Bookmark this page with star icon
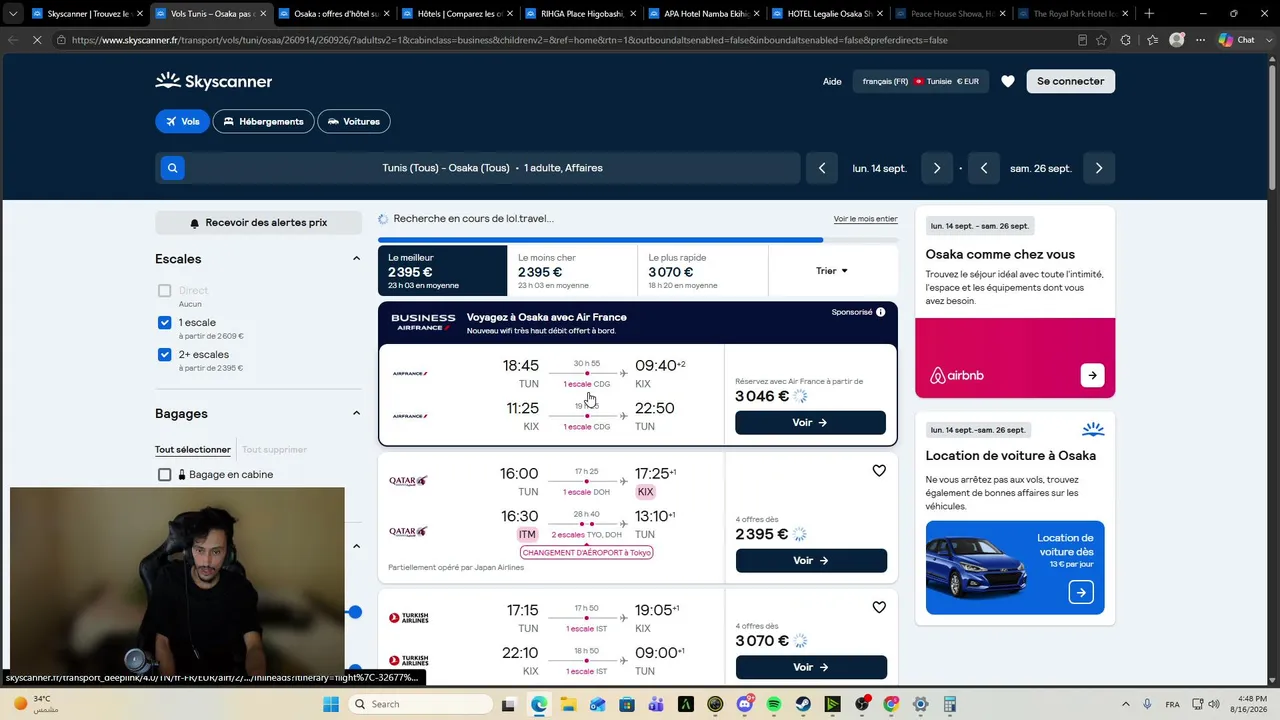This screenshot has height=720, width=1280. [x=1101, y=40]
